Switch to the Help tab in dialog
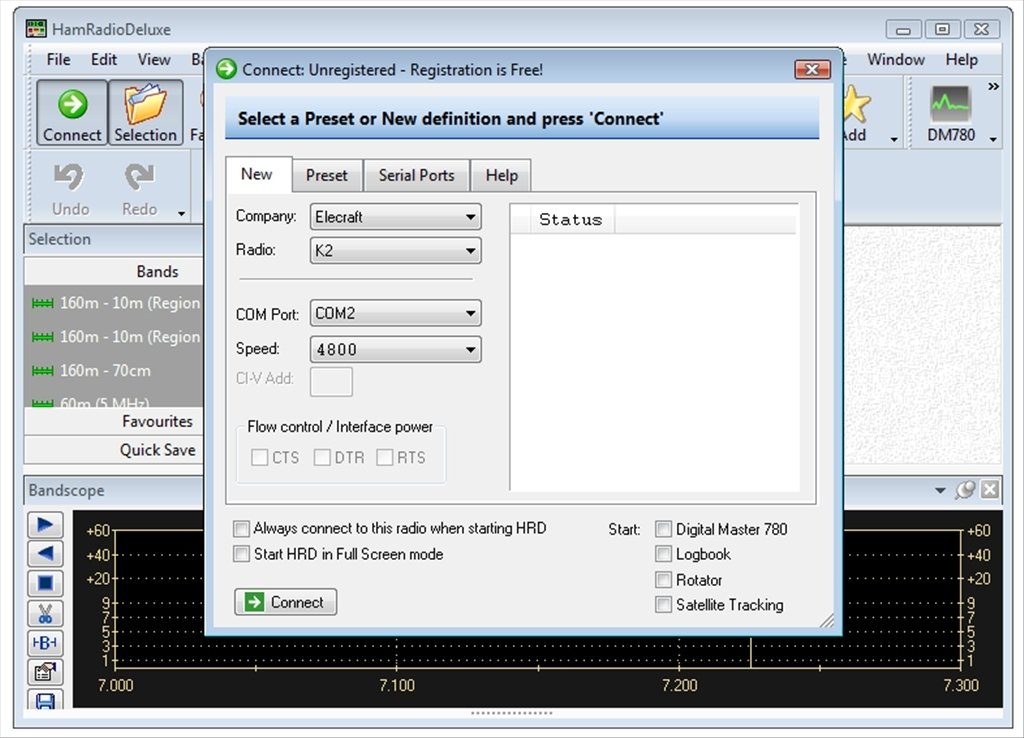Viewport: 1024px width, 738px height. pyautogui.click(x=501, y=176)
